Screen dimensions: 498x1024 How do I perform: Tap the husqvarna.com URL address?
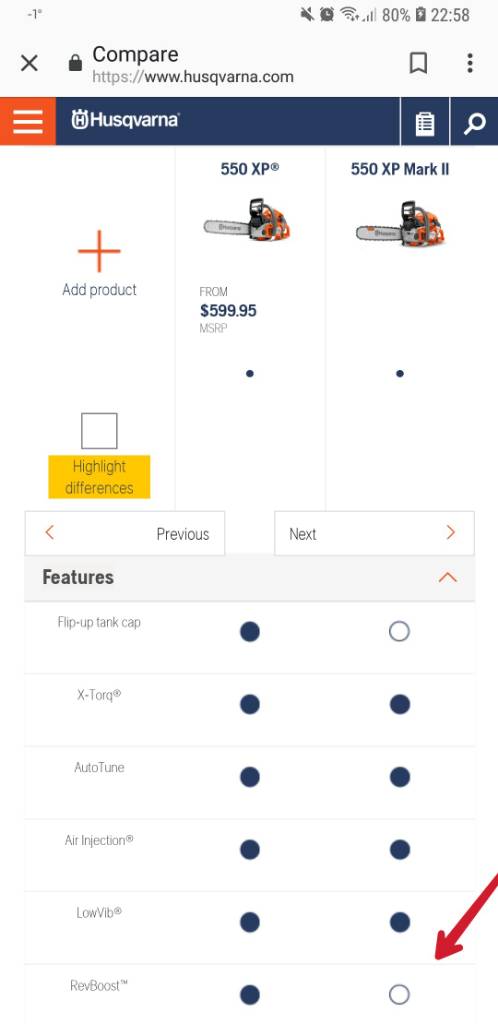point(193,77)
